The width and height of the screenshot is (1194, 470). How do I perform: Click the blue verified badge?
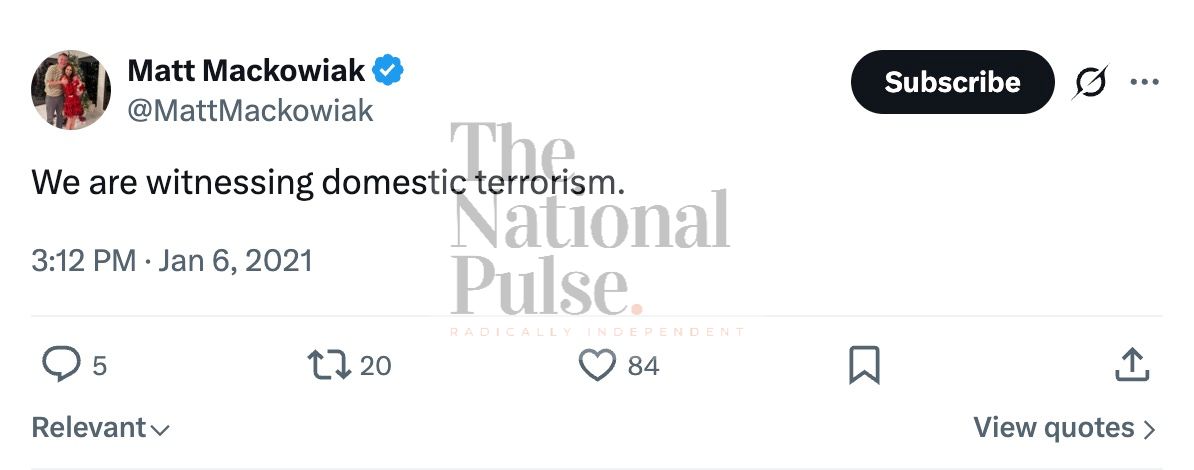tap(388, 71)
